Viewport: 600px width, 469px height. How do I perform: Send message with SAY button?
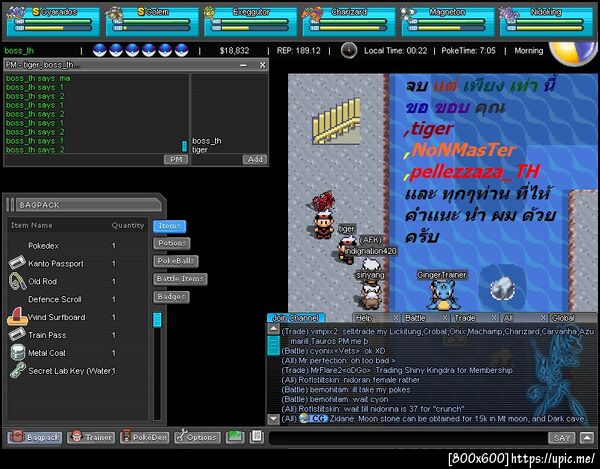pos(562,438)
